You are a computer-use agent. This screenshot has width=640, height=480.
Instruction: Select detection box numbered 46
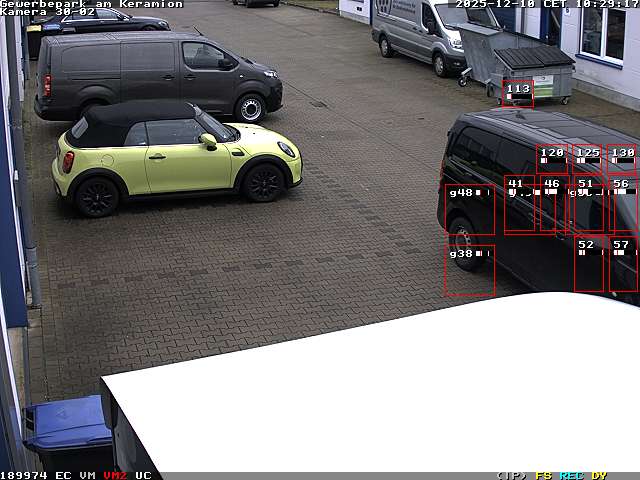(553, 204)
